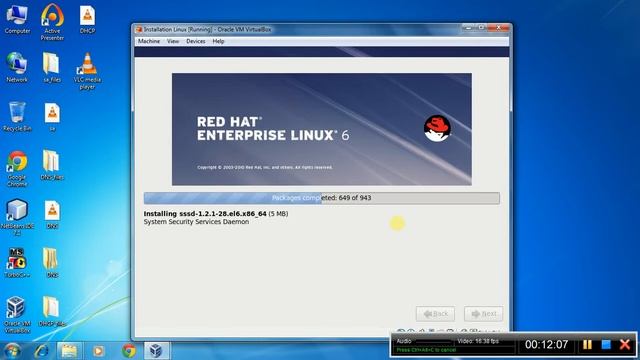The height and width of the screenshot is (360, 640).
Task: Select the VLC media player shortcut
Action: [87, 71]
